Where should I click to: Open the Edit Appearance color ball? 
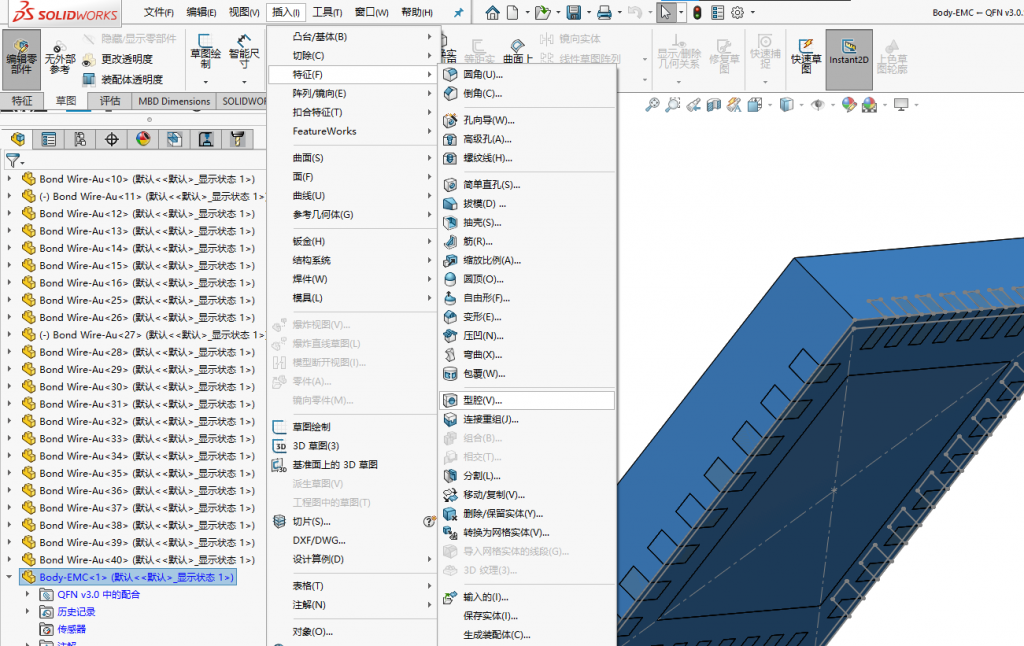[848, 105]
